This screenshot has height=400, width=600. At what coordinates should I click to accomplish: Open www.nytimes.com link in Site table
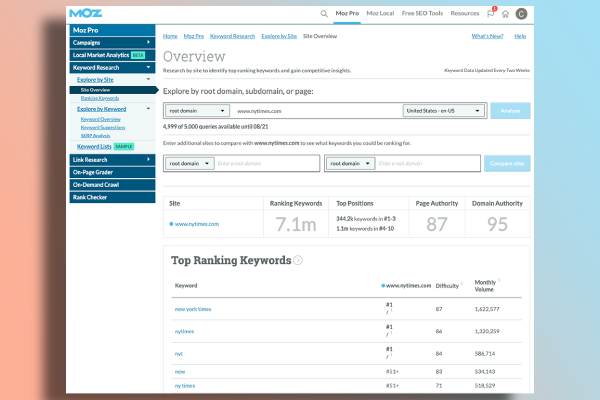pyautogui.click(x=197, y=224)
